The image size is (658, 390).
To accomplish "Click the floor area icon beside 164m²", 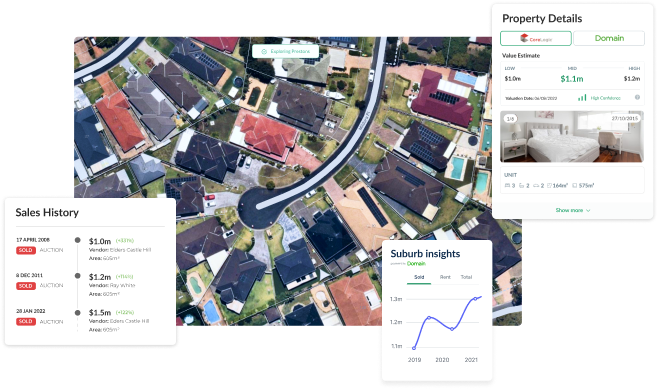I will pos(549,185).
